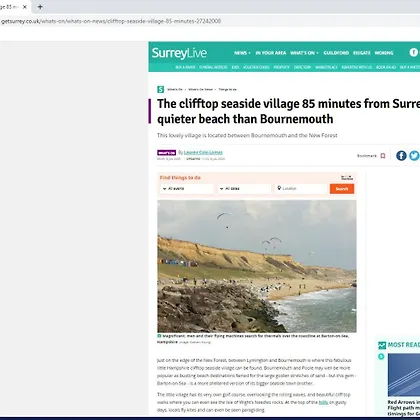Click the Facebook icon in the header
Image resolution: width=420 pixels, height=420 pixels.
[x=414, y=52]
